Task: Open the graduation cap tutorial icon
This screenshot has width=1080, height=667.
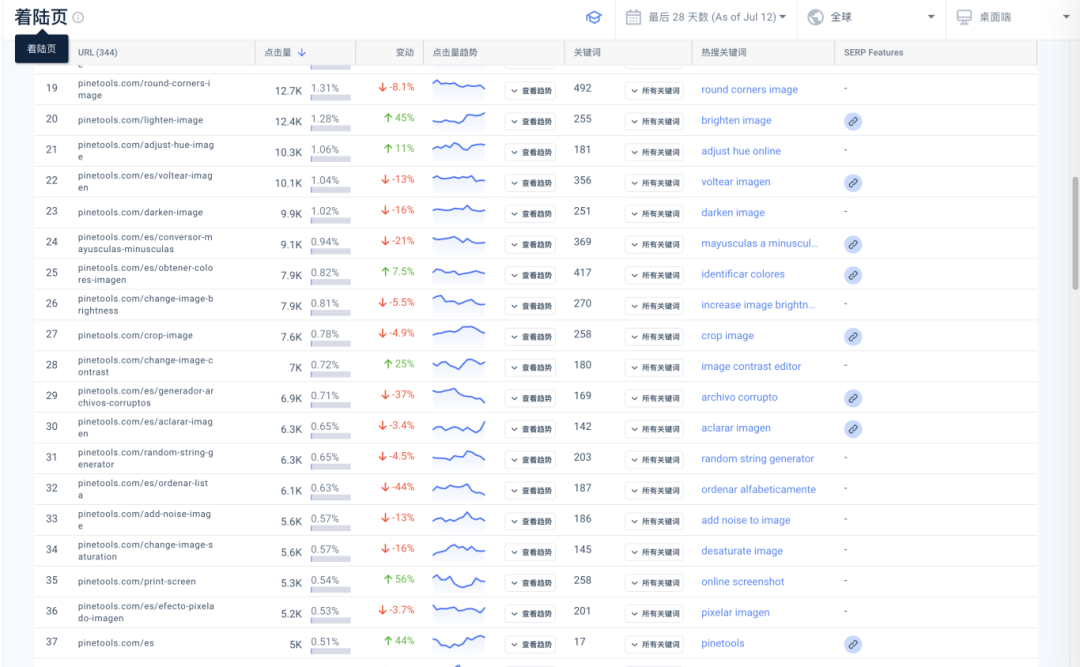Action: click(x=593, y=17)
